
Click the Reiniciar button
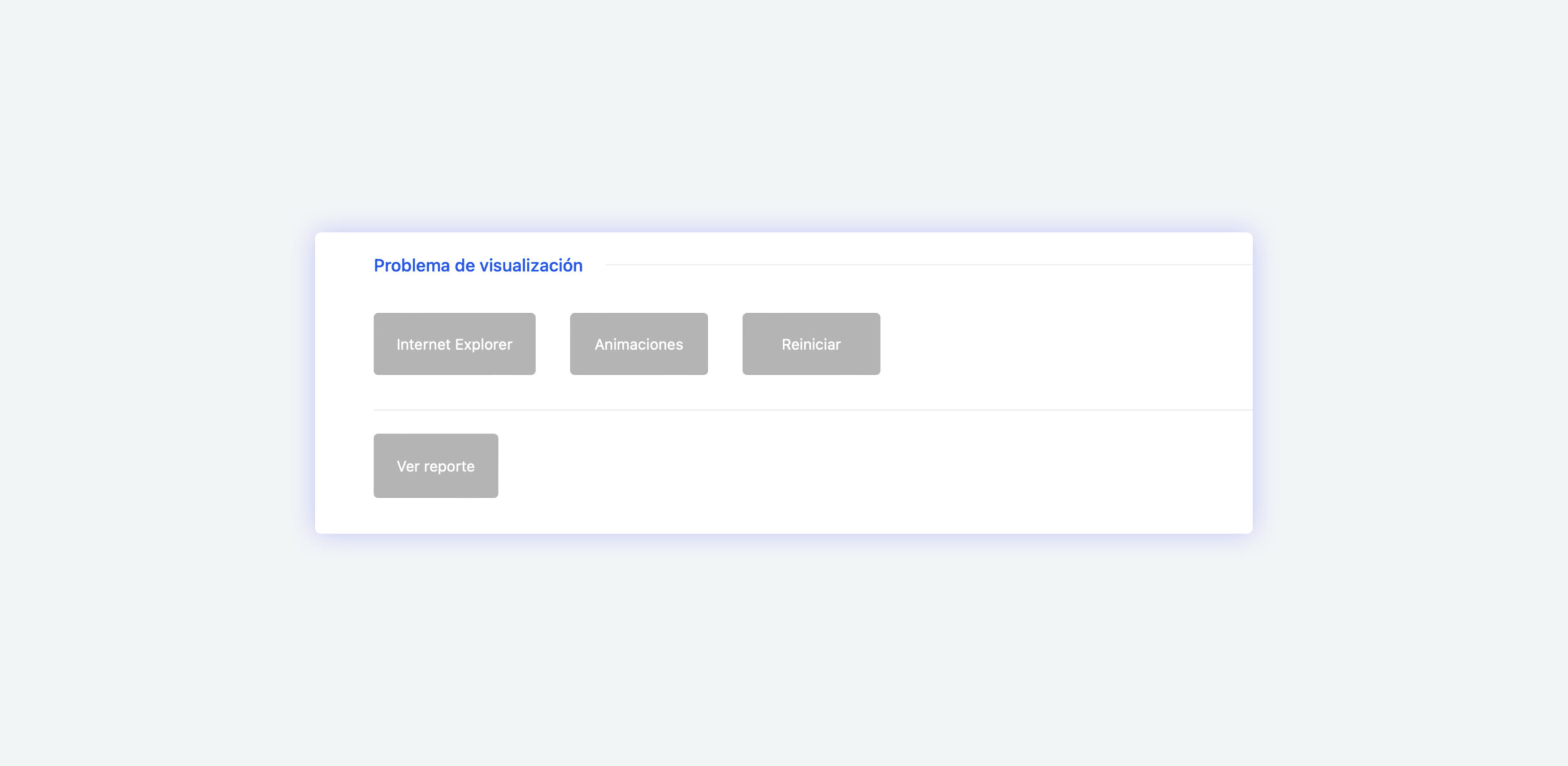point(812,344)
